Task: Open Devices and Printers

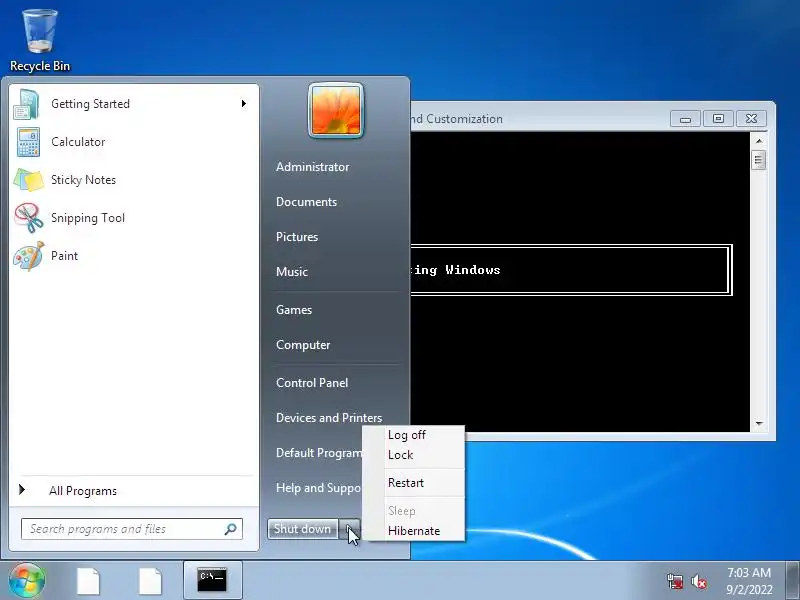Action: tap(329, 418)
